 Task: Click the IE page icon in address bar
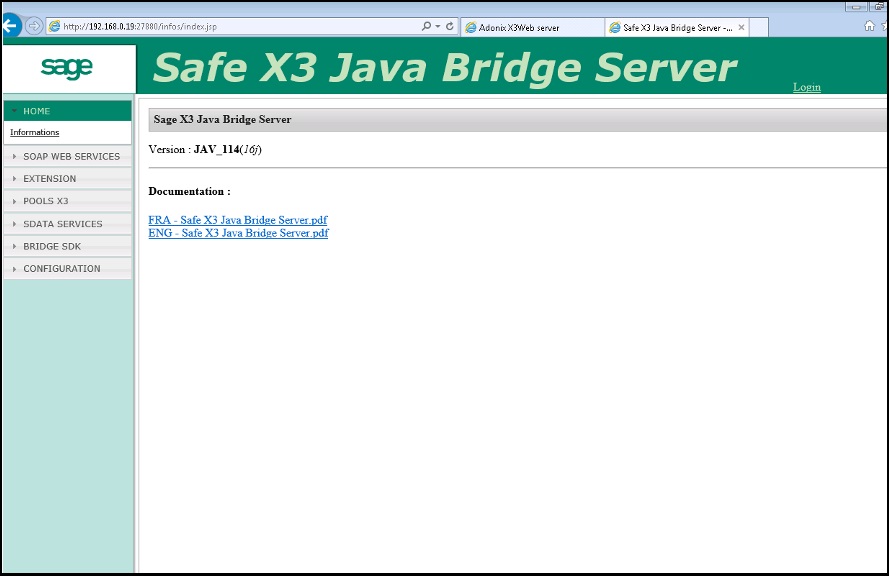pos(54,27)
